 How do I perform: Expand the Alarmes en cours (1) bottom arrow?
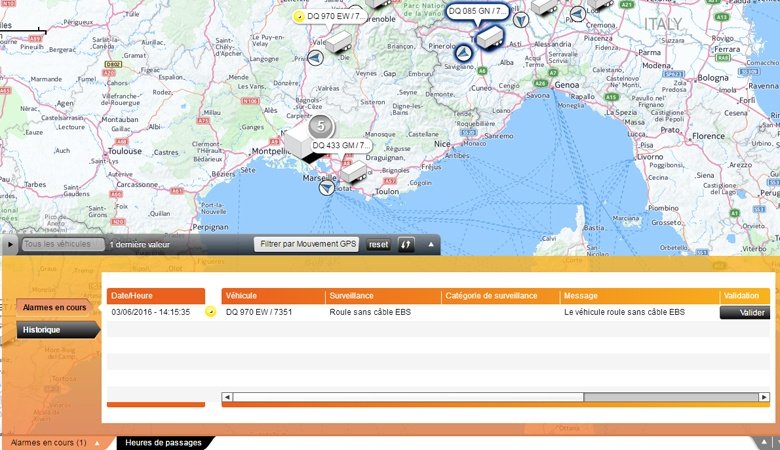click(98, 443)
